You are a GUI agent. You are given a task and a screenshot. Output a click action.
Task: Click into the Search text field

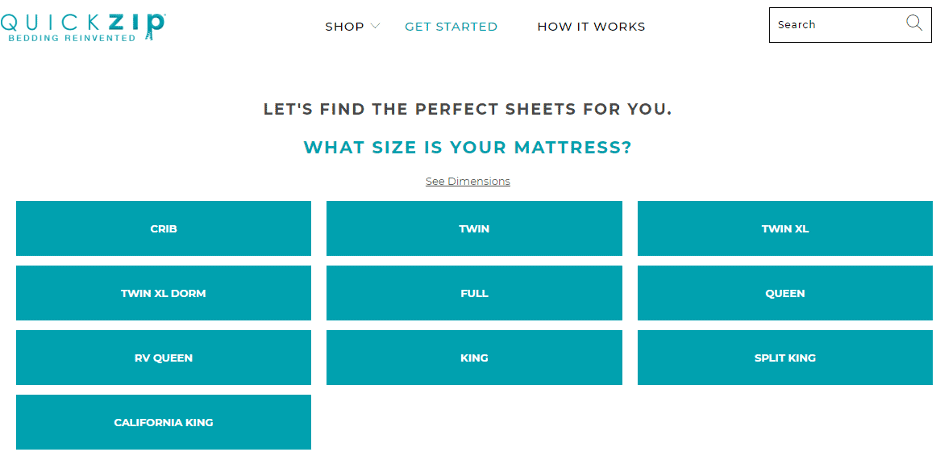(839, 25)
